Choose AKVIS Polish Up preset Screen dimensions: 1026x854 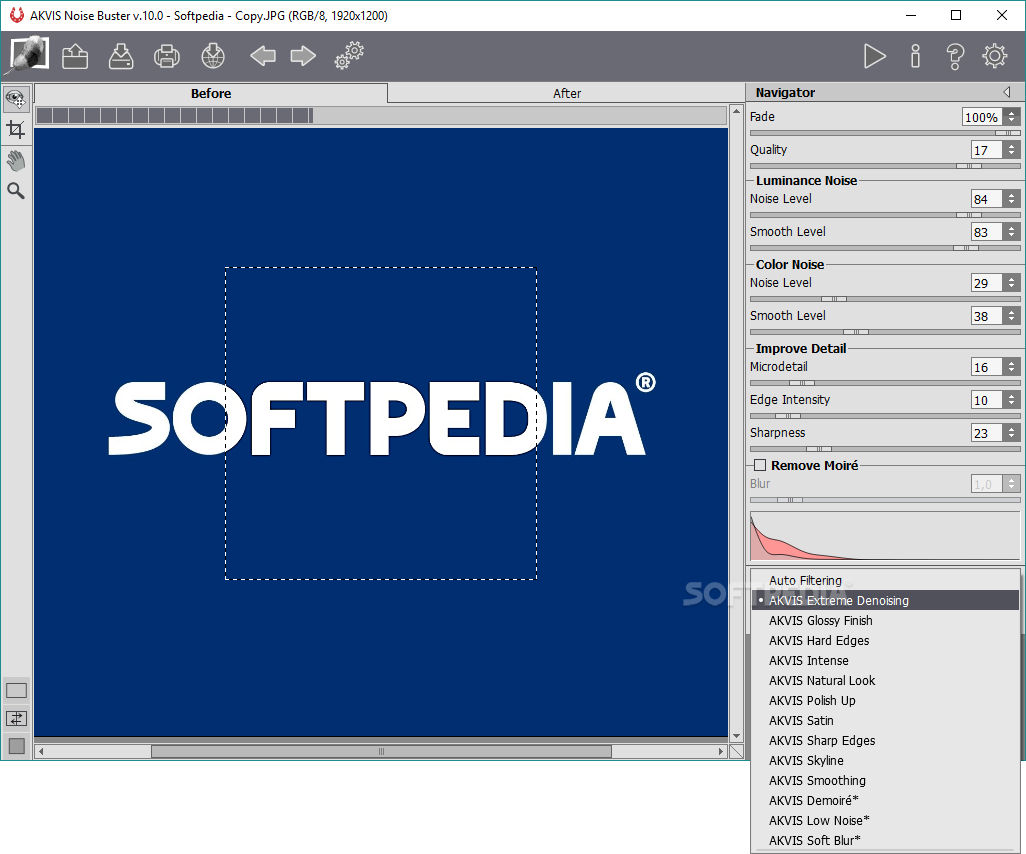coord(885,700)
